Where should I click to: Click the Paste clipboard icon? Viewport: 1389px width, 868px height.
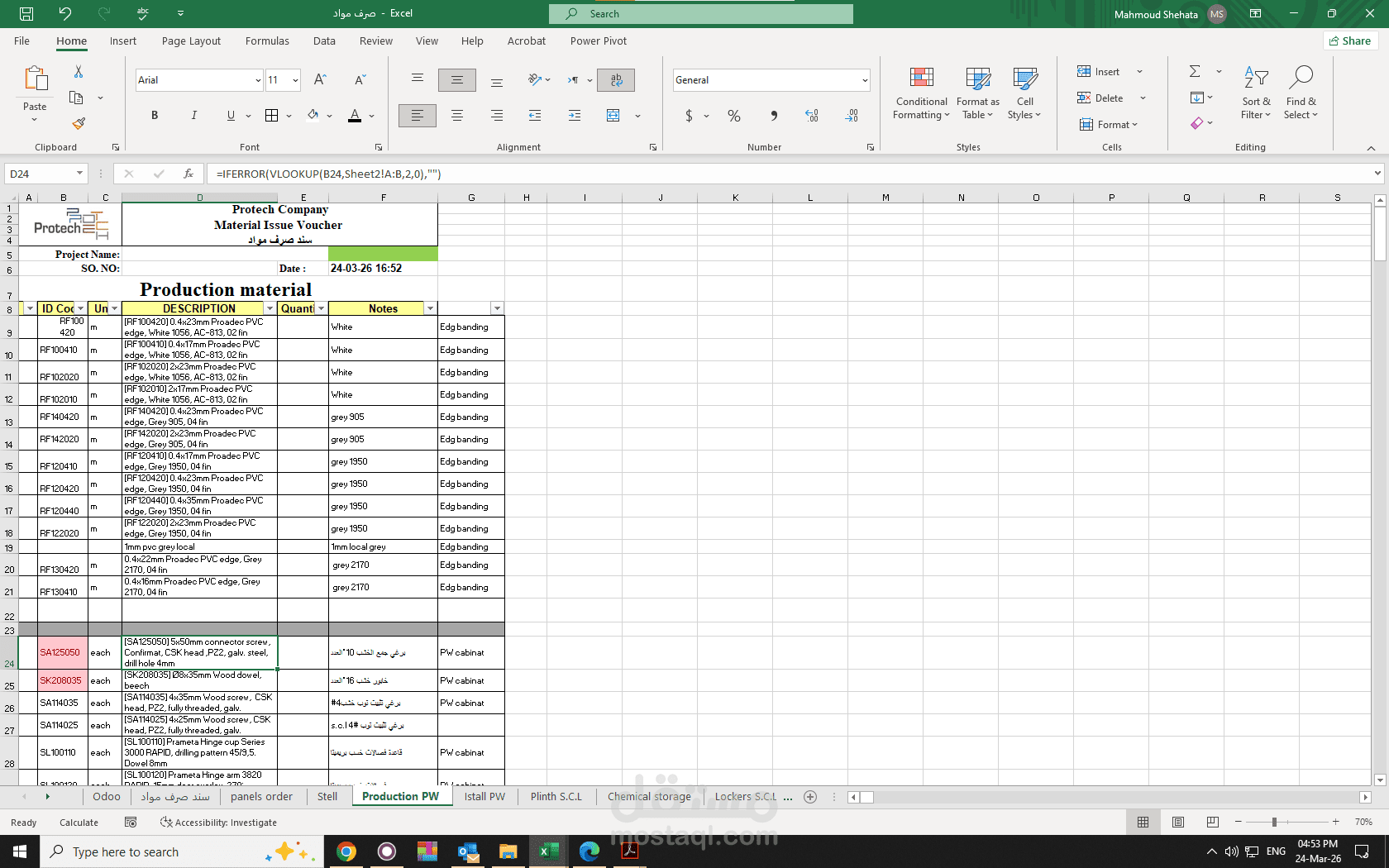tap(35, 79)
